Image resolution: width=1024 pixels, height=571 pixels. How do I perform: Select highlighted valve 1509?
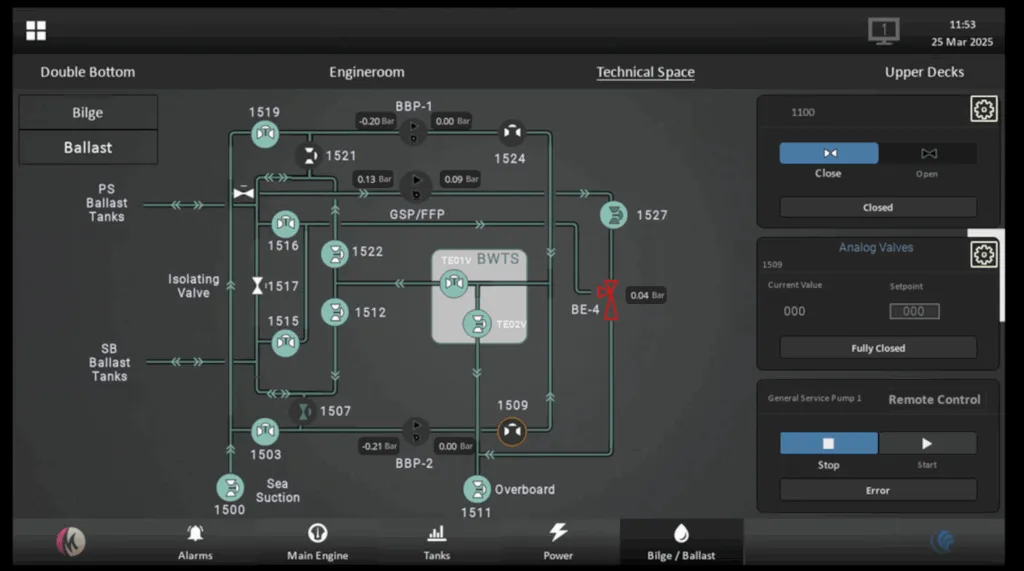tap(512, 431)
